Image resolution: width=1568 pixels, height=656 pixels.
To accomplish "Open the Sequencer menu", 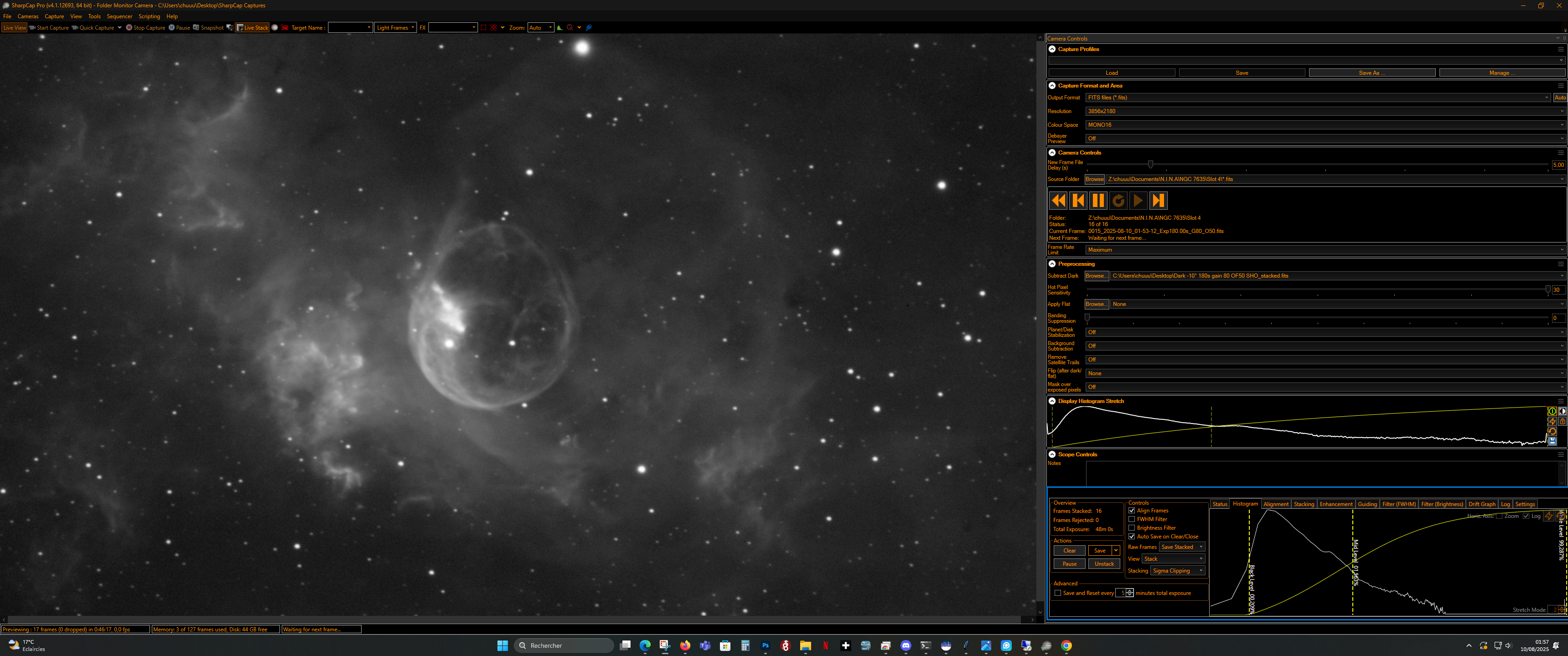I will tap(119, 16).
